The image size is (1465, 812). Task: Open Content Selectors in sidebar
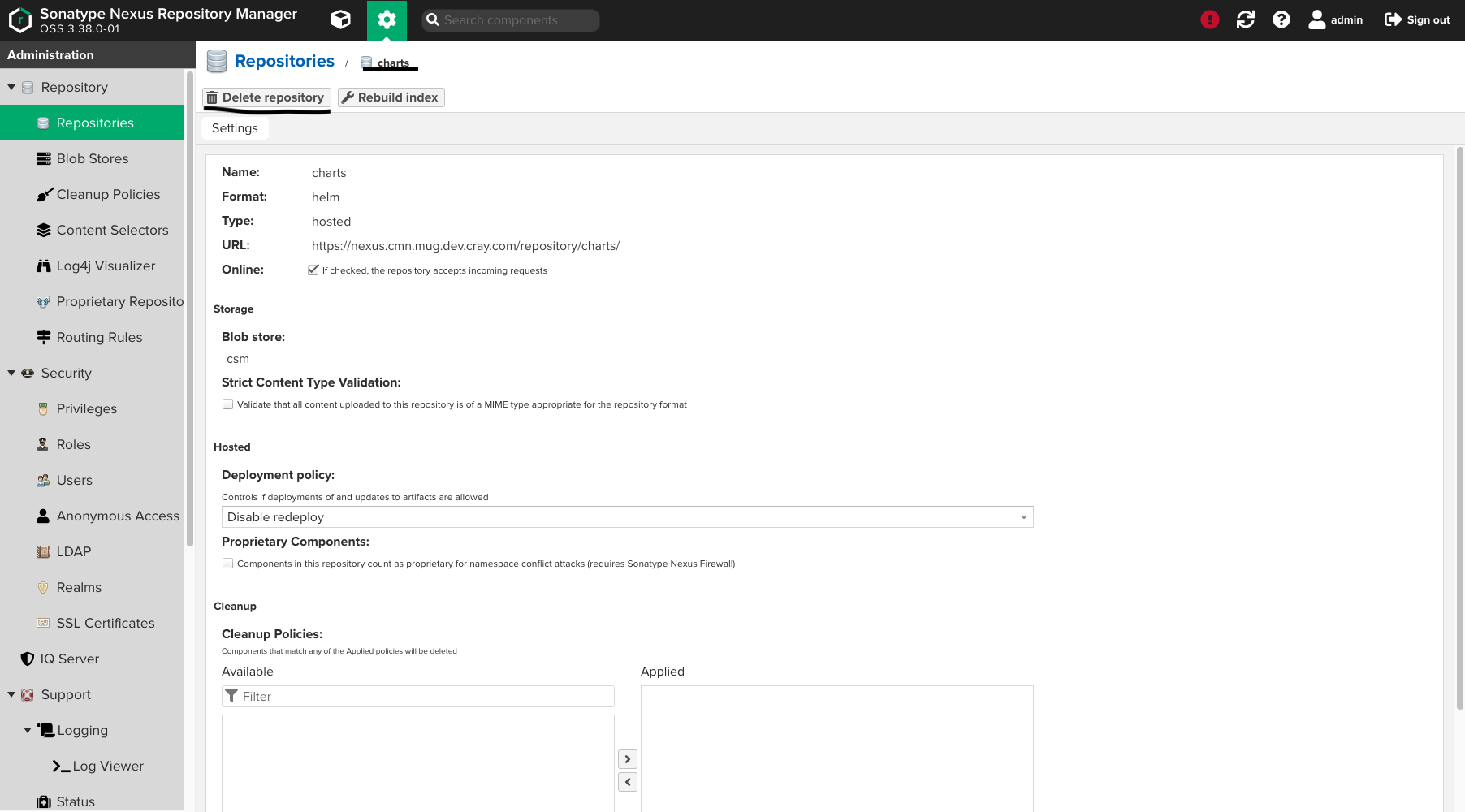pos(92,230)
